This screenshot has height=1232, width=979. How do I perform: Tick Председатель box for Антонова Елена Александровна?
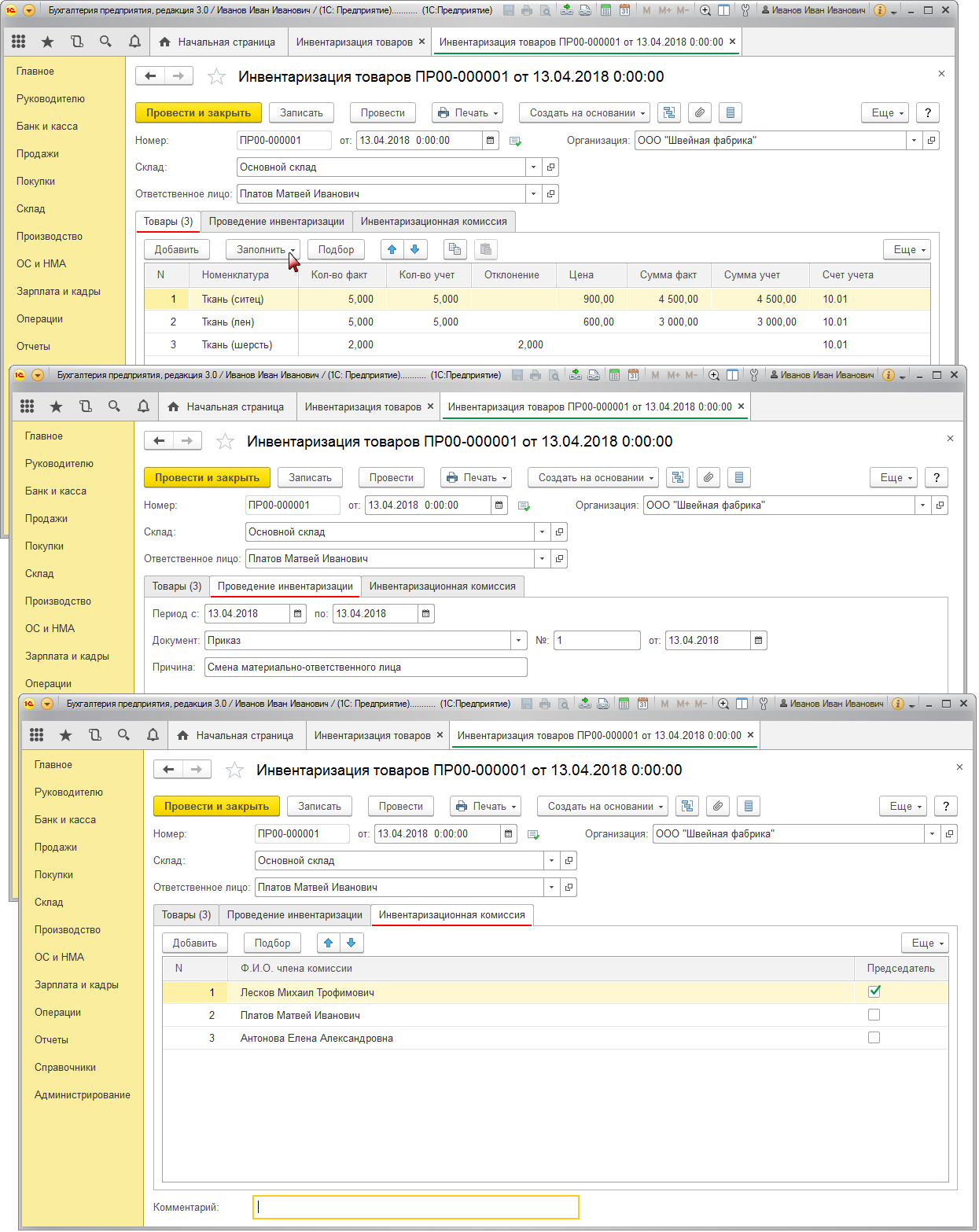click(x=874, y=1038)
